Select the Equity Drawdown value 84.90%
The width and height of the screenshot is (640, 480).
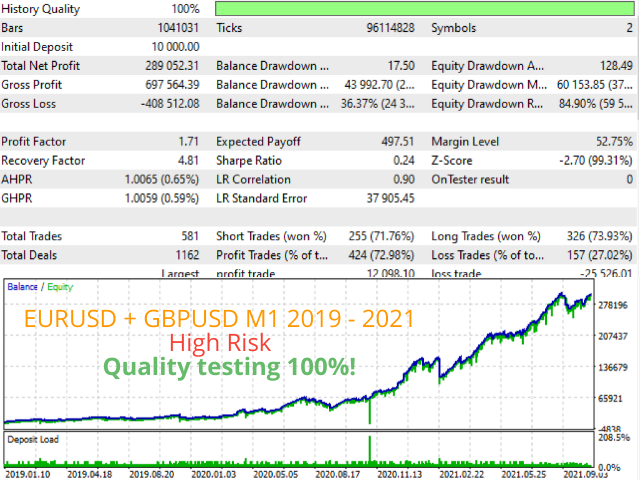[x=577, y=104]
